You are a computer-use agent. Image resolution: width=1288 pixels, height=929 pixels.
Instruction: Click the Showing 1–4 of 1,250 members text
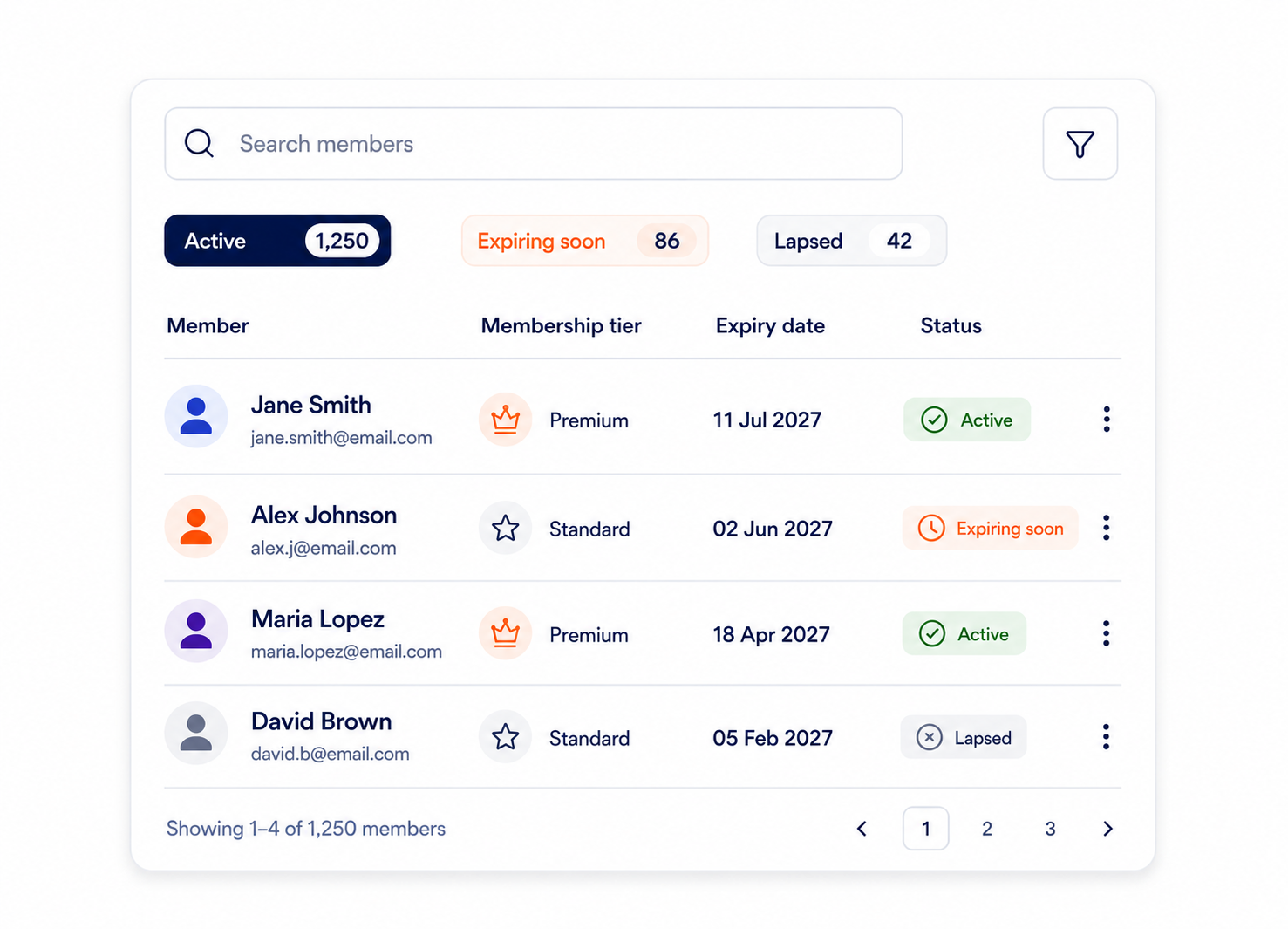tap(305, 828)
